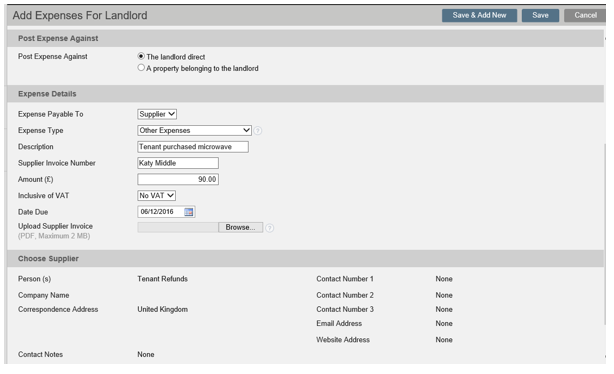
Task: Click the help icon beside Browse button
Action: click(x=269, y=228)
